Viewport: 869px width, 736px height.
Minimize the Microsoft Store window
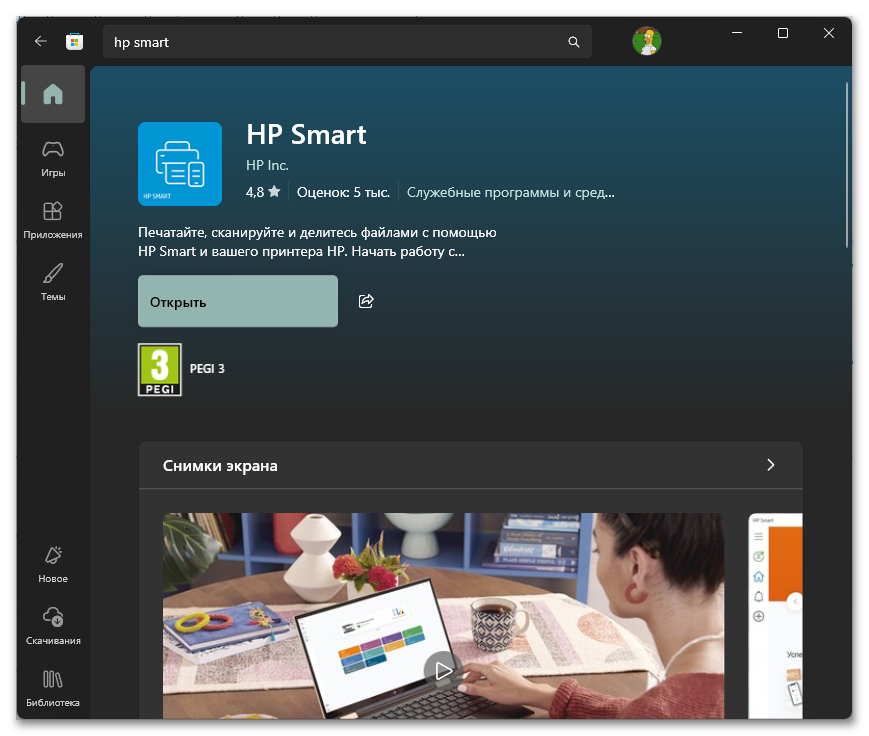coord(737,33)
